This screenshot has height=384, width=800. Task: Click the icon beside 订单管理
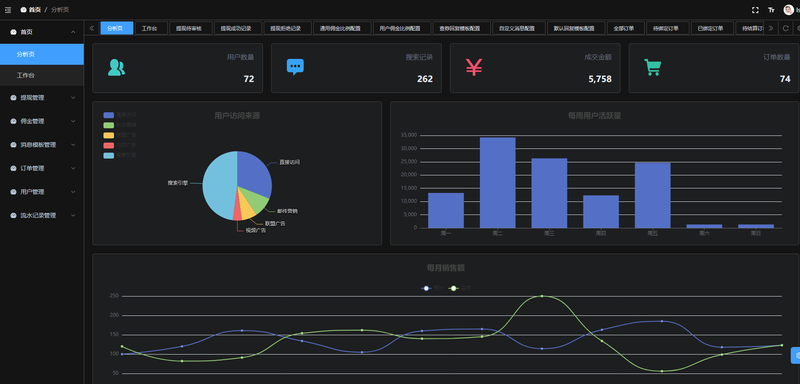(x=13, y=168)
